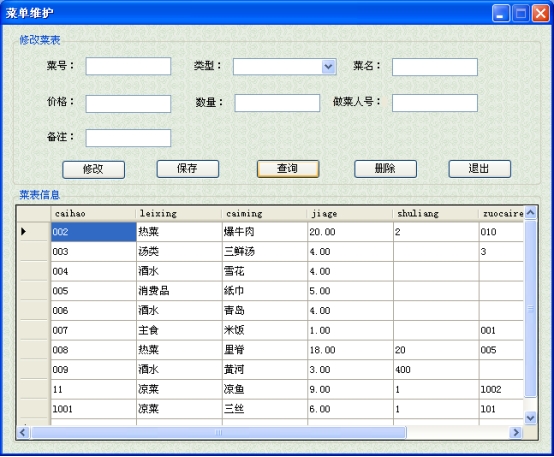
Task: Click the horizontal scrollbar thumb
Action: tap(219, 432)
